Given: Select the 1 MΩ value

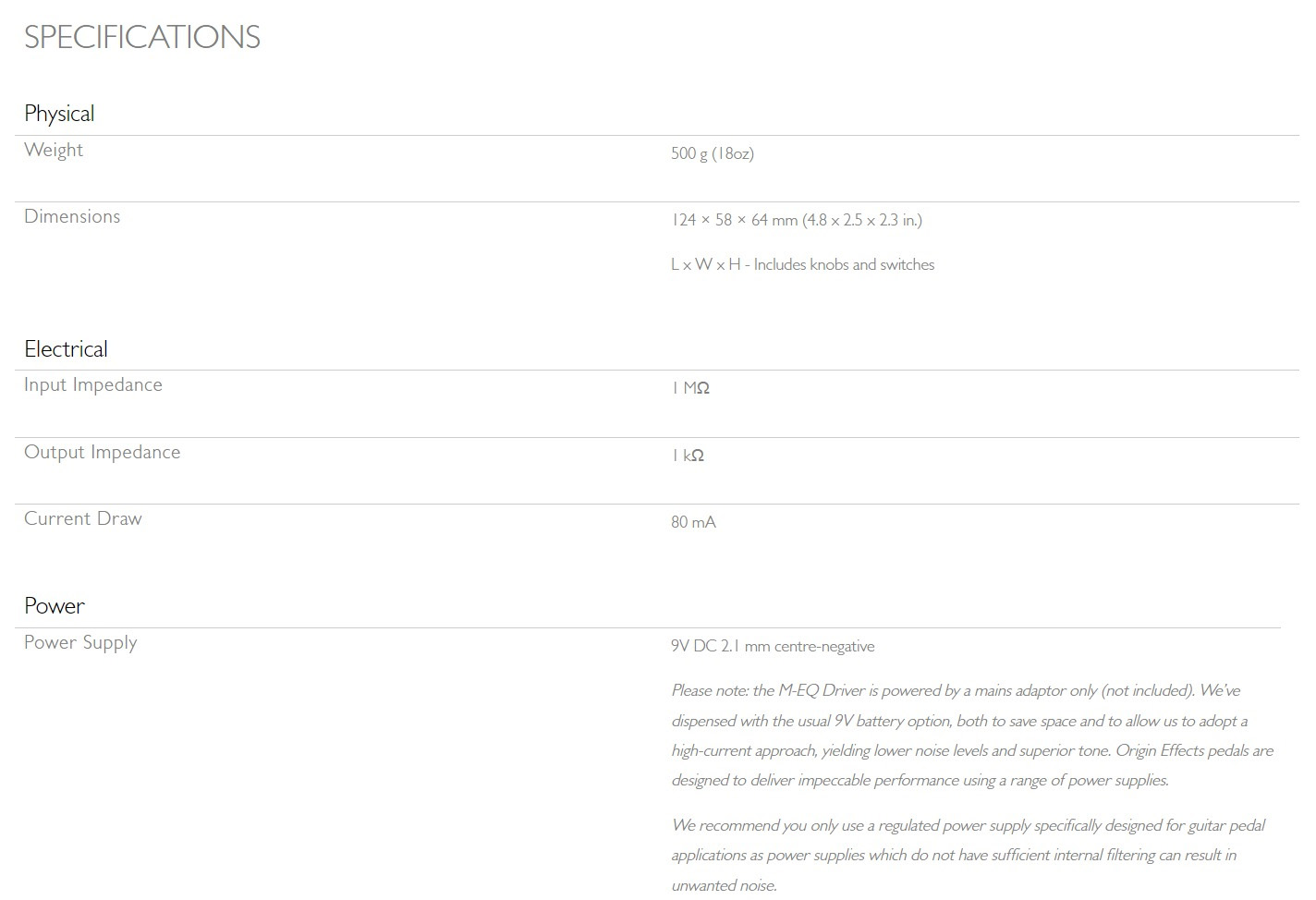Looking at the screenshot, I should (x=690, y=388).
